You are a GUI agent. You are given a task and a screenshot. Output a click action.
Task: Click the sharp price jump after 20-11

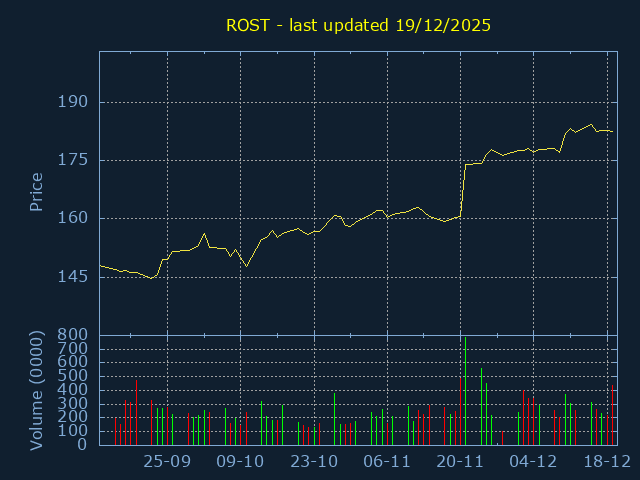464,190
